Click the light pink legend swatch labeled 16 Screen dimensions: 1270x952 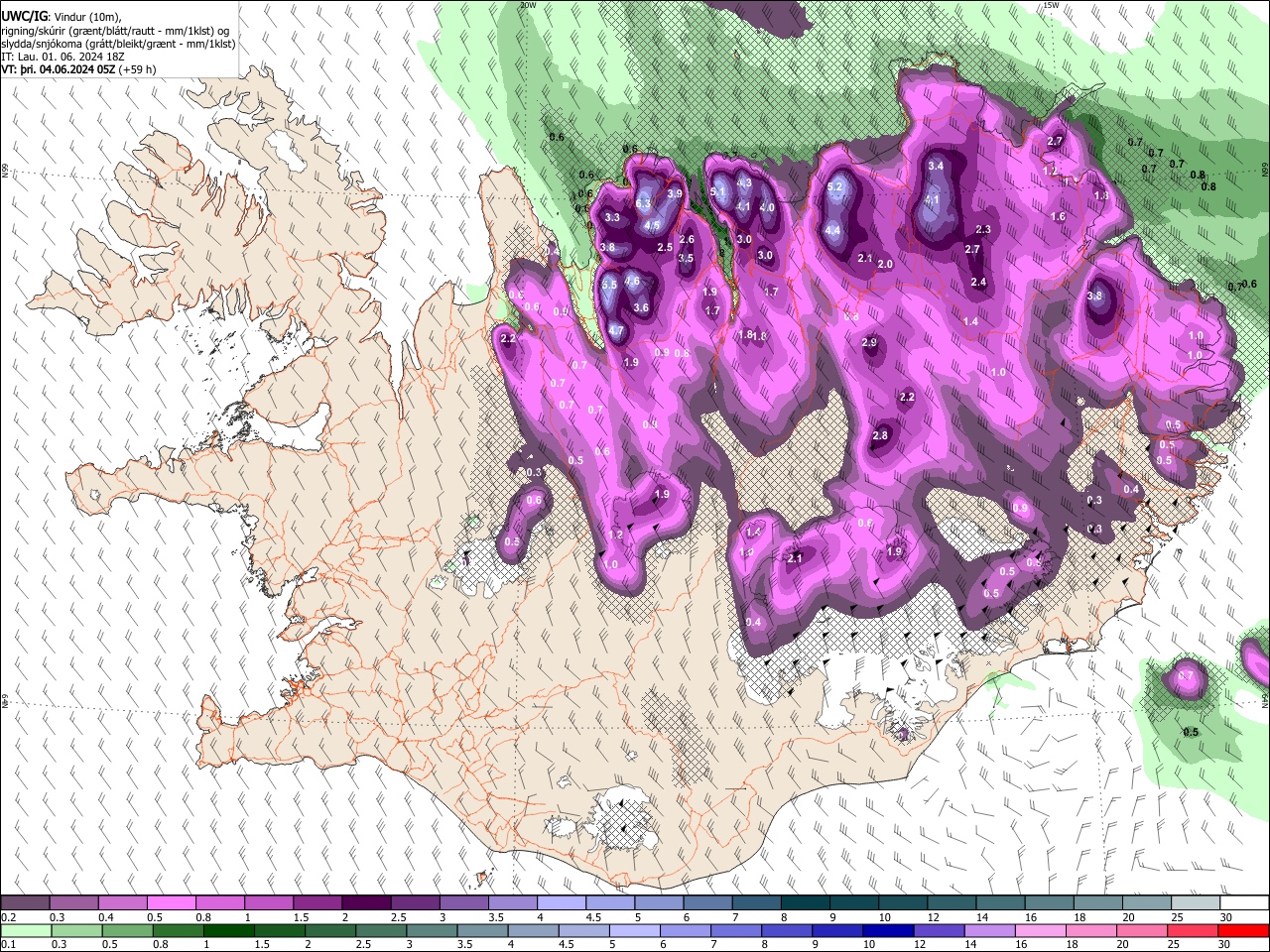point(1041,930)
